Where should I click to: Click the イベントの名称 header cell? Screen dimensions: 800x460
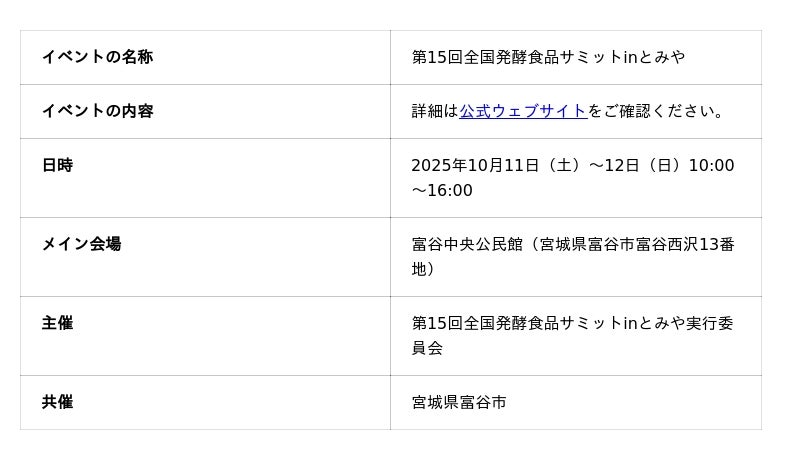[97, 57]
